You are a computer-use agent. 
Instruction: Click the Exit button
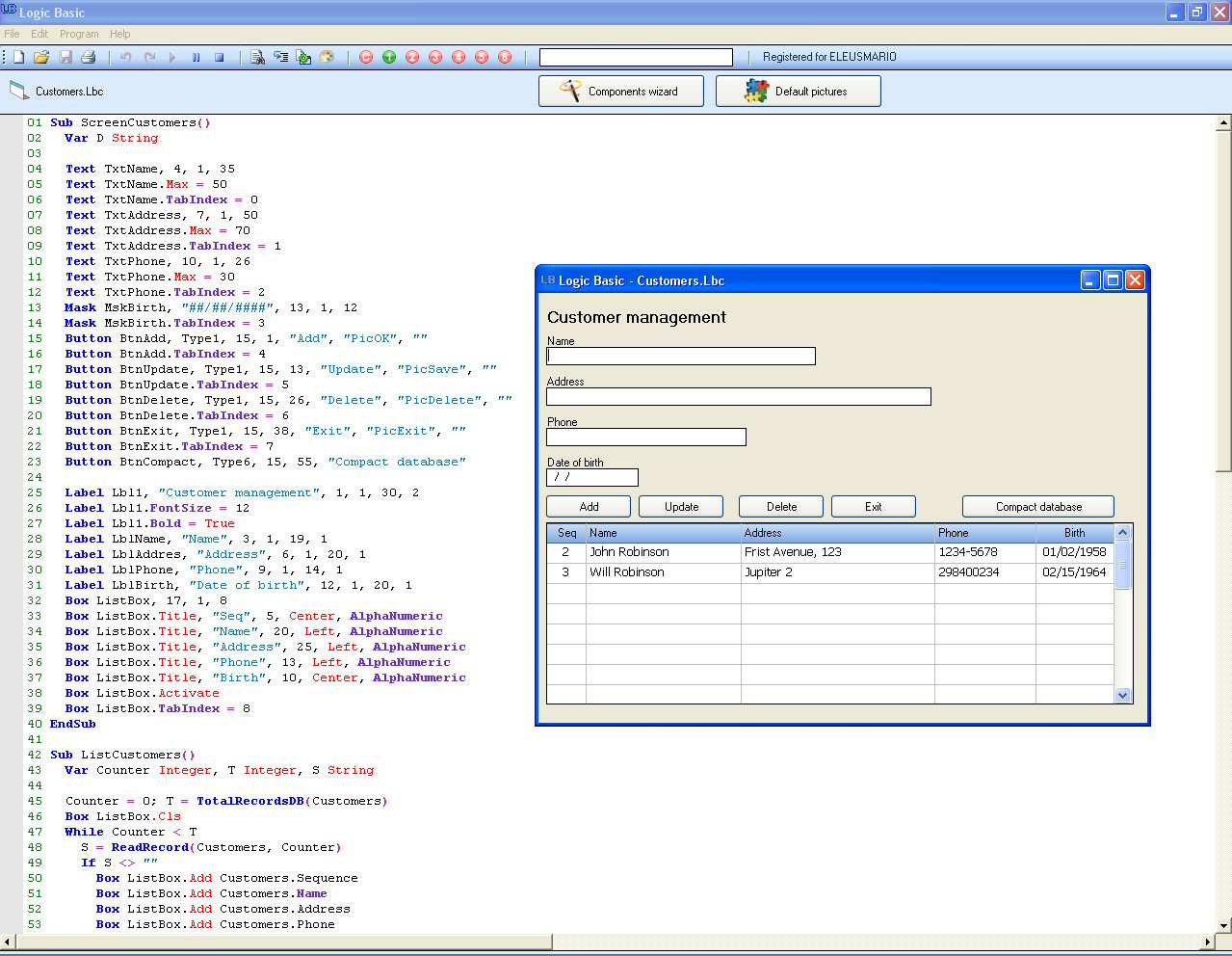(x=874, y=507)
